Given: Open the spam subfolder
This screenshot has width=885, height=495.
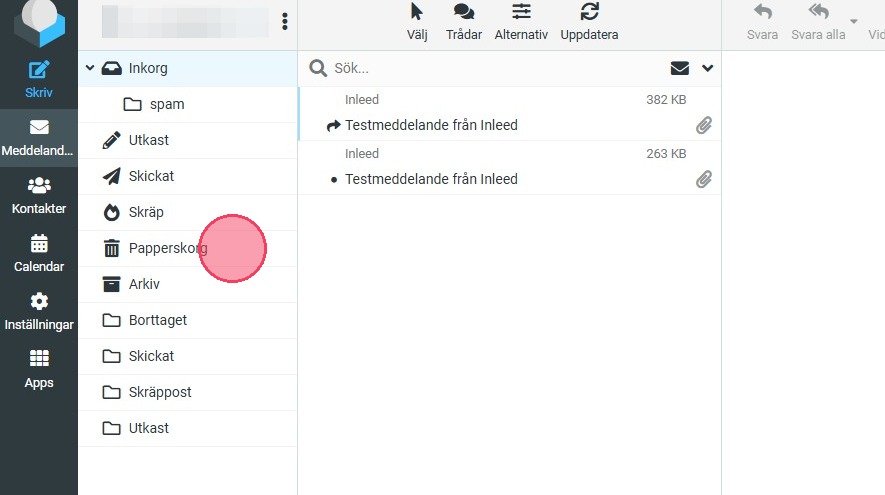Looking at the screenshot, I should point(167,104).
